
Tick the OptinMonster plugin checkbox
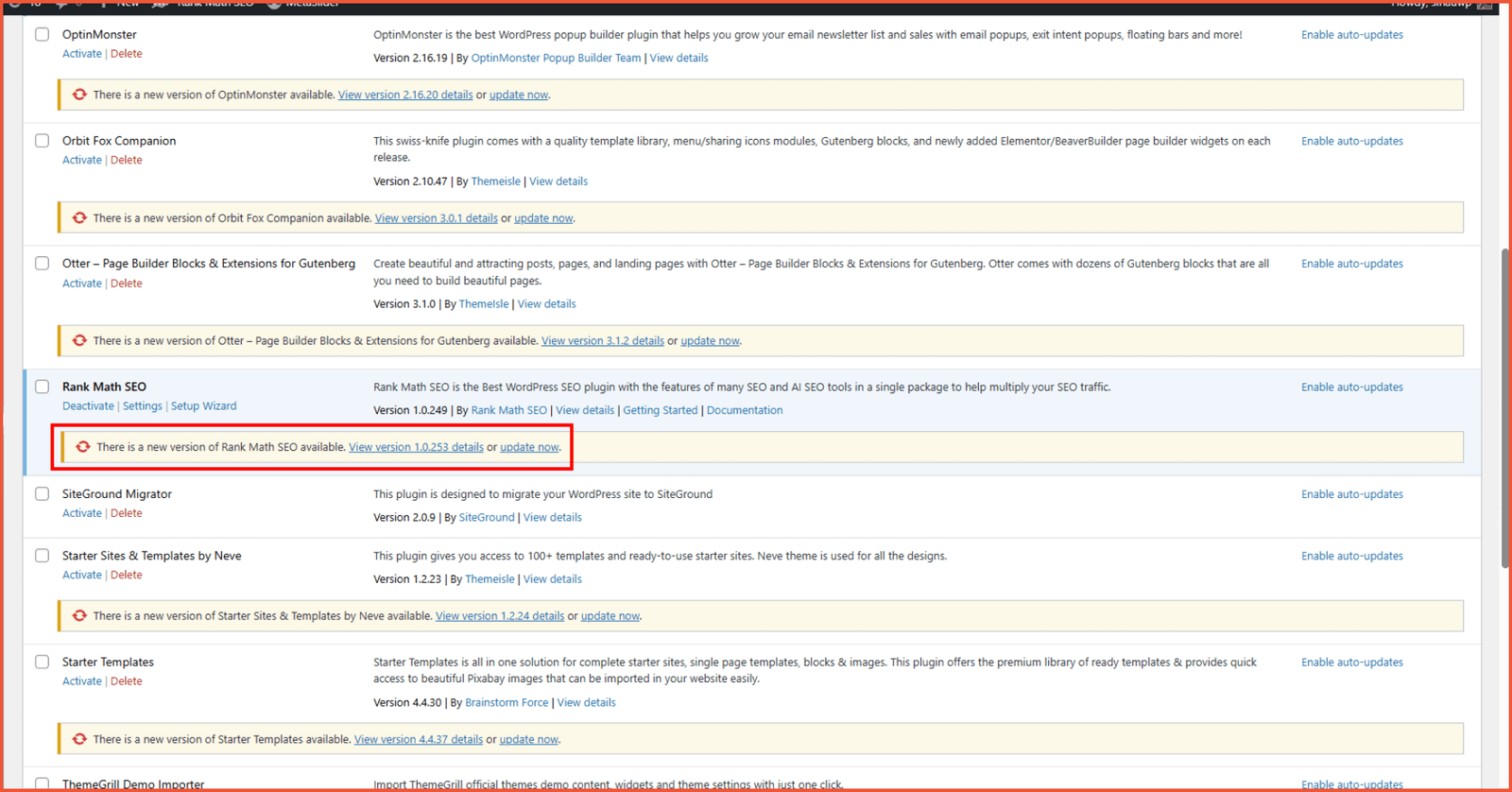click(43, 34)
